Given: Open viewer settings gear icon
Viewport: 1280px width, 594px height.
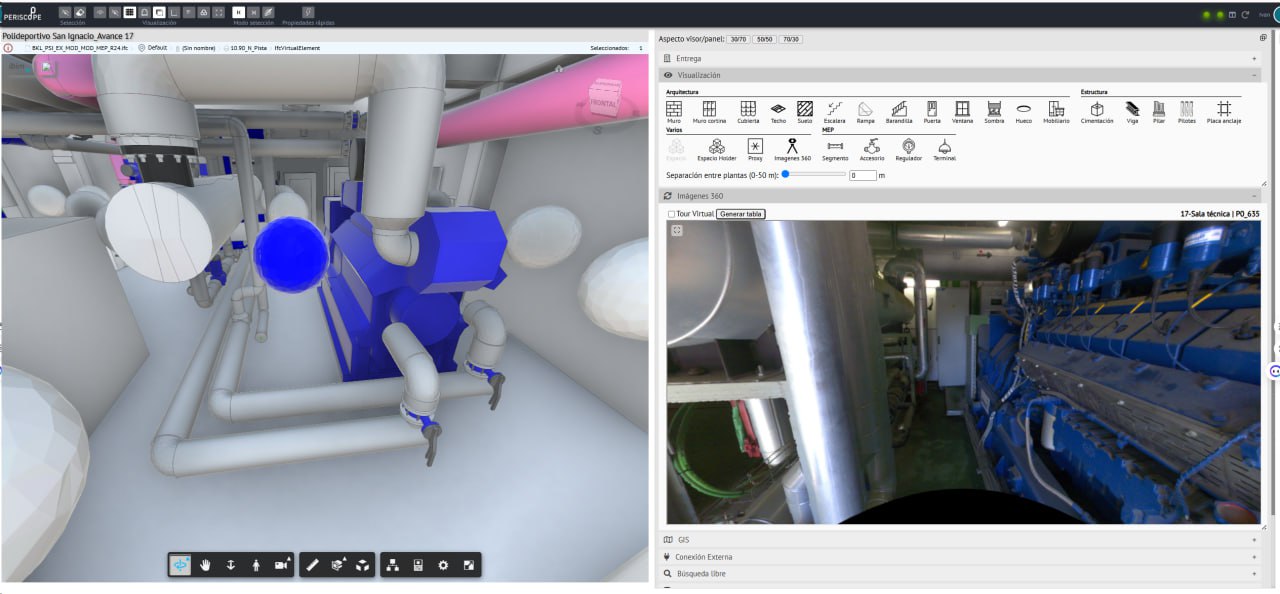Looking at the screenshot, I should click(443, 565).
